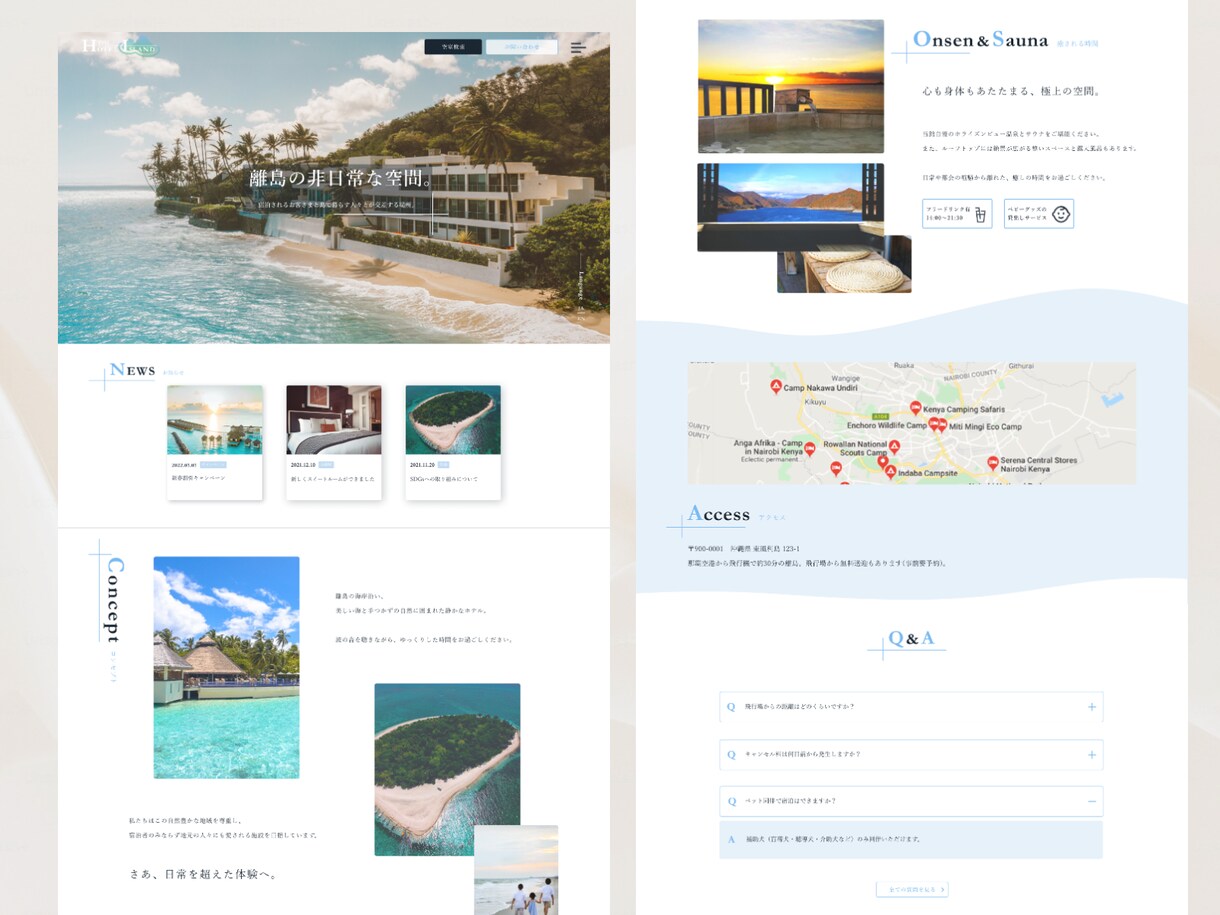
Task: Click the Rowallan National Scouts Camp pin
Action: pyautogui.click(x=895, y=447)
